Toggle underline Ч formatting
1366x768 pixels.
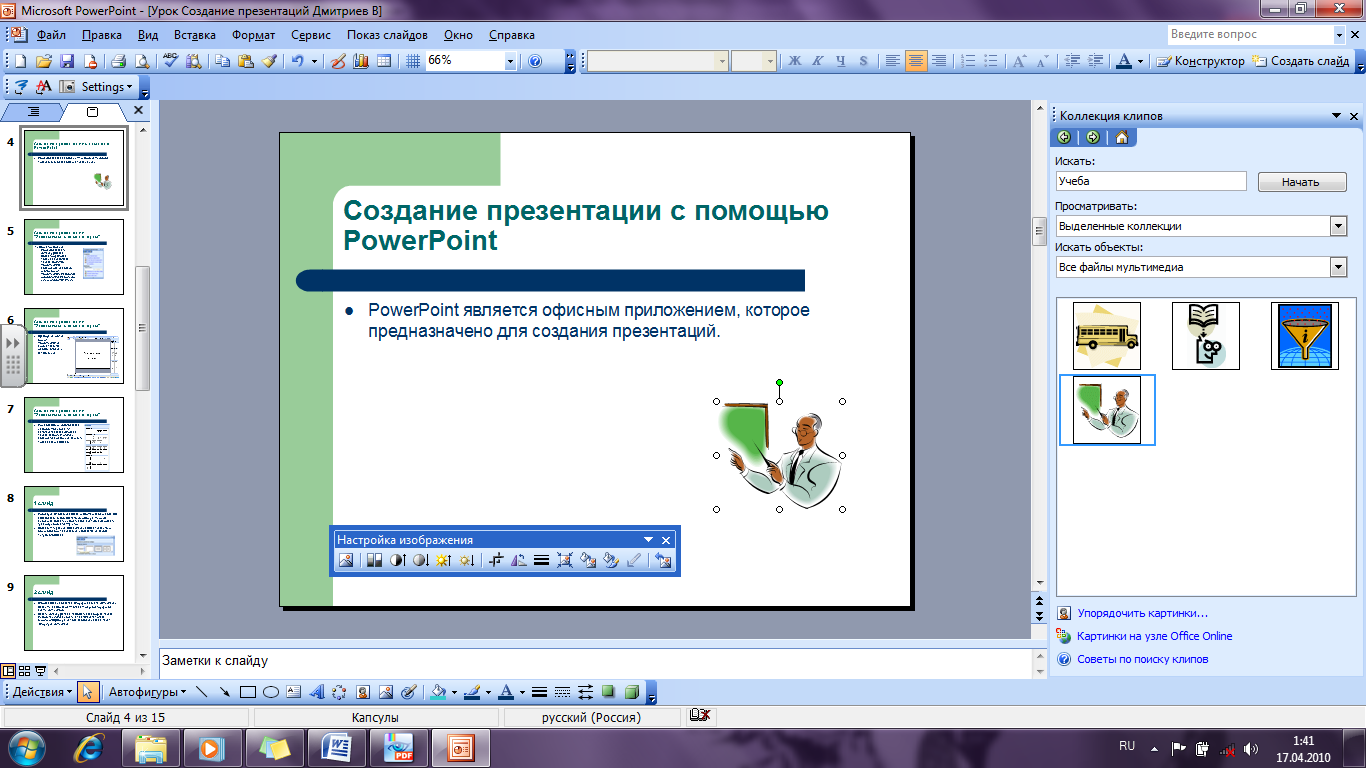pos(841,61)
